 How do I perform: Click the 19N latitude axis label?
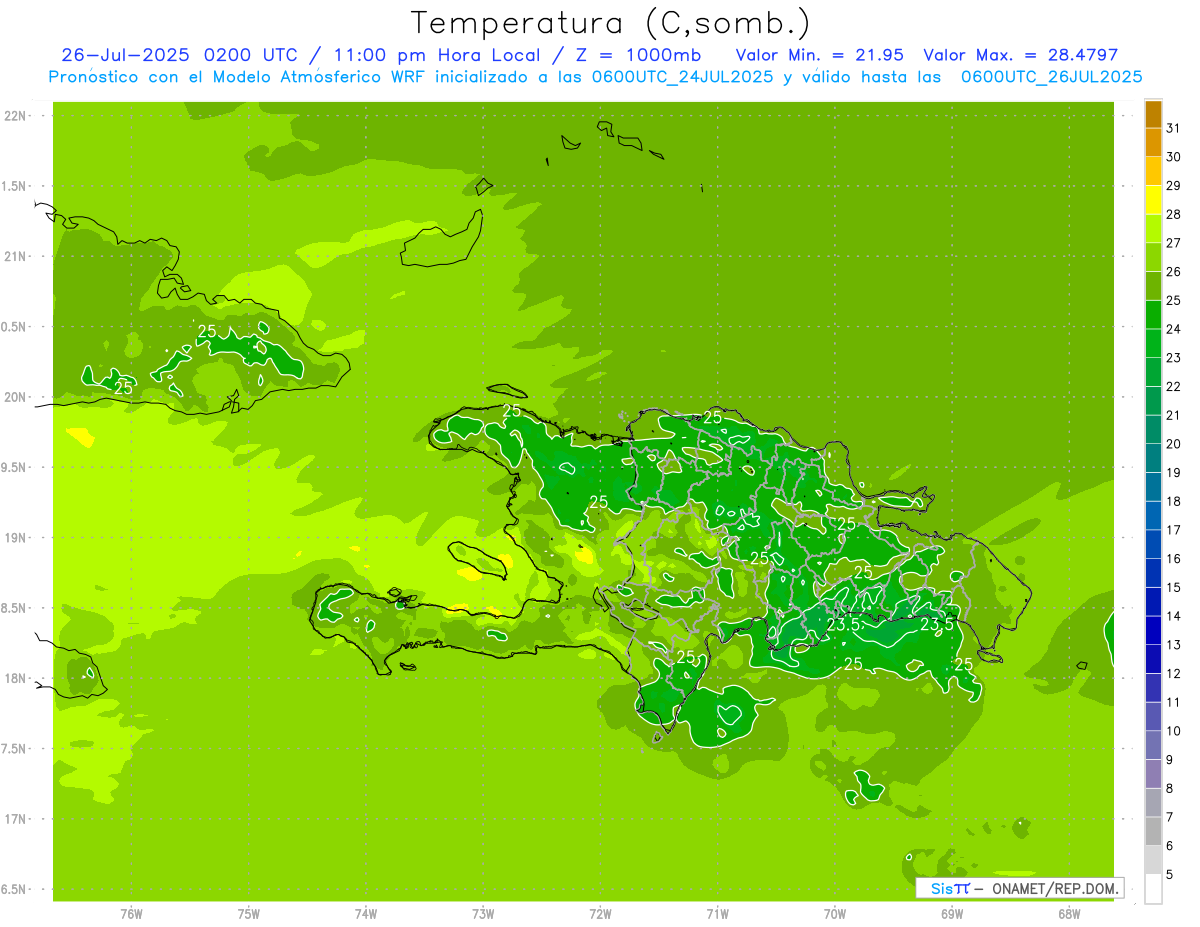point(16,538)
